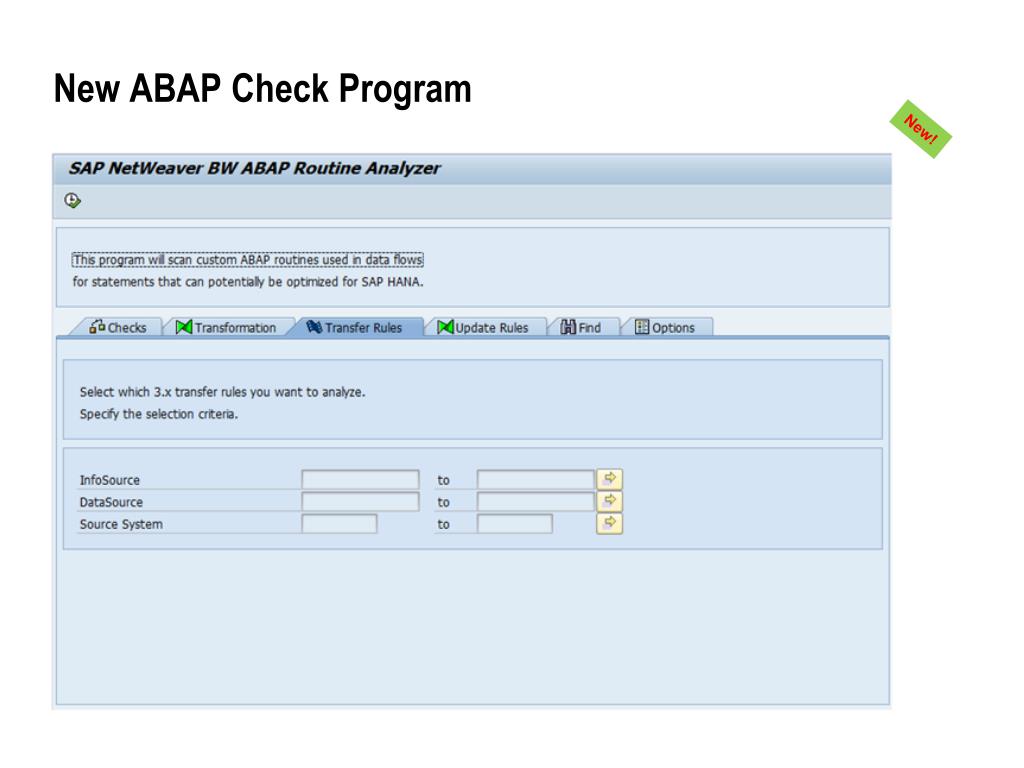
Task: Click the 'for statements that can potentially be optimized' text
Action: (x=248, y=282)
